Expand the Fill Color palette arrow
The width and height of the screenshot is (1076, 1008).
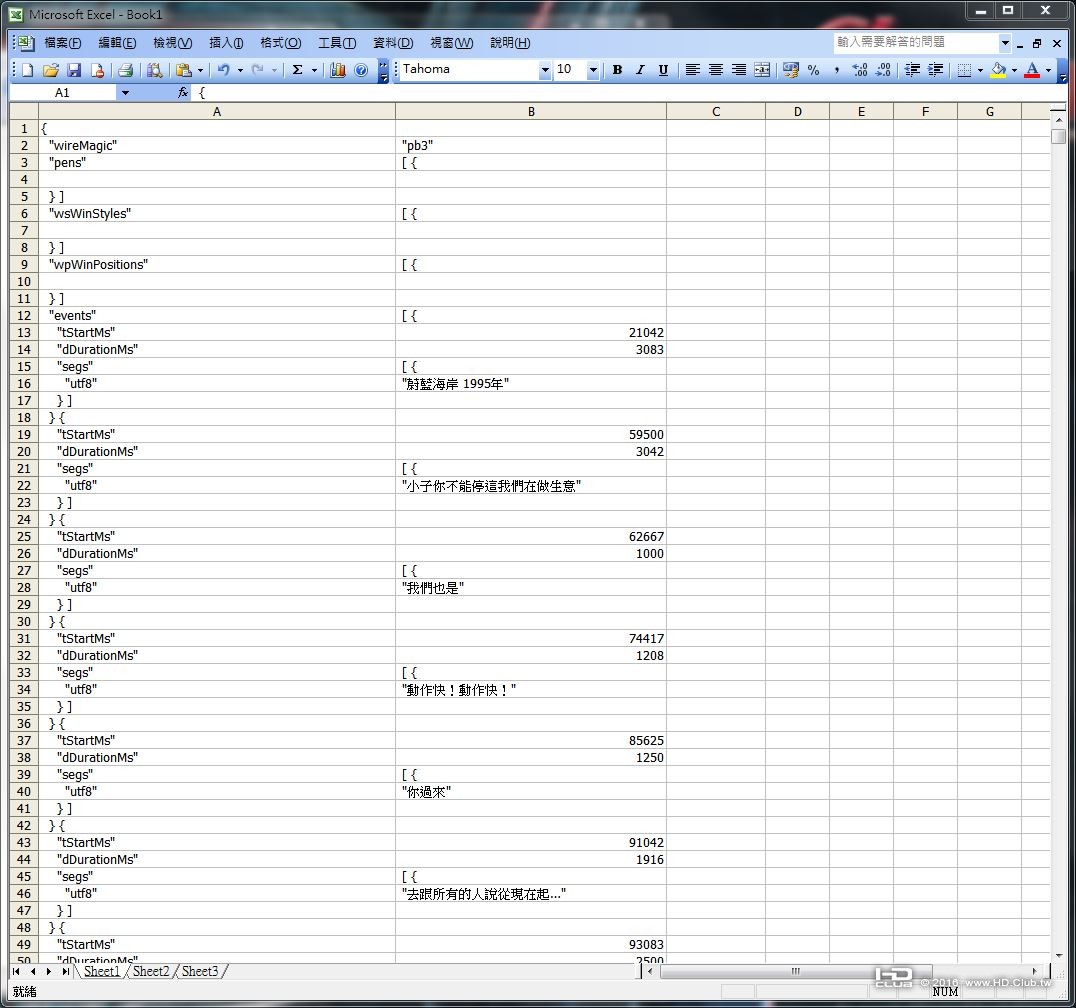tap(1014, 70)
